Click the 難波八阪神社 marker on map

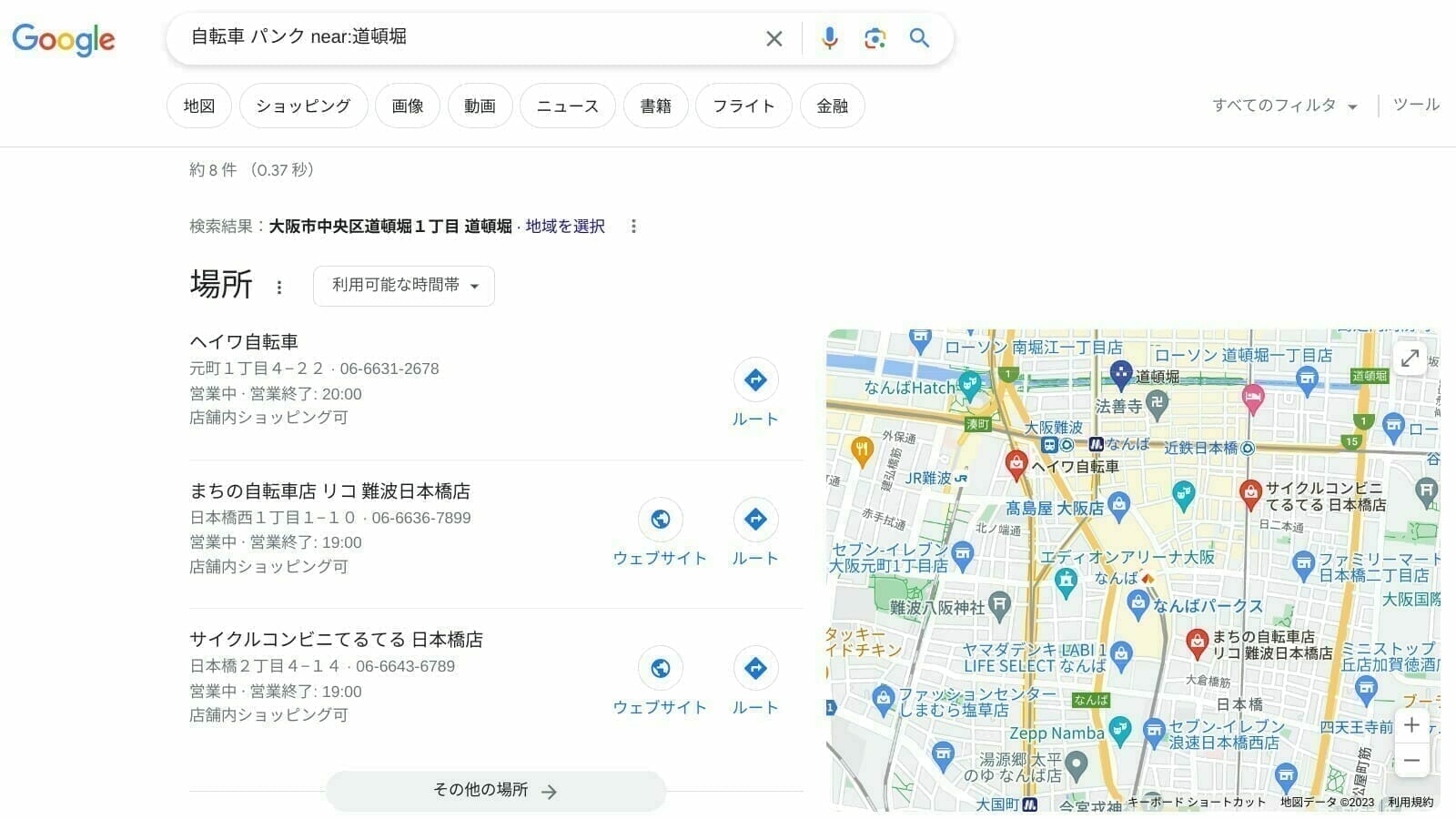pos(999,604)
